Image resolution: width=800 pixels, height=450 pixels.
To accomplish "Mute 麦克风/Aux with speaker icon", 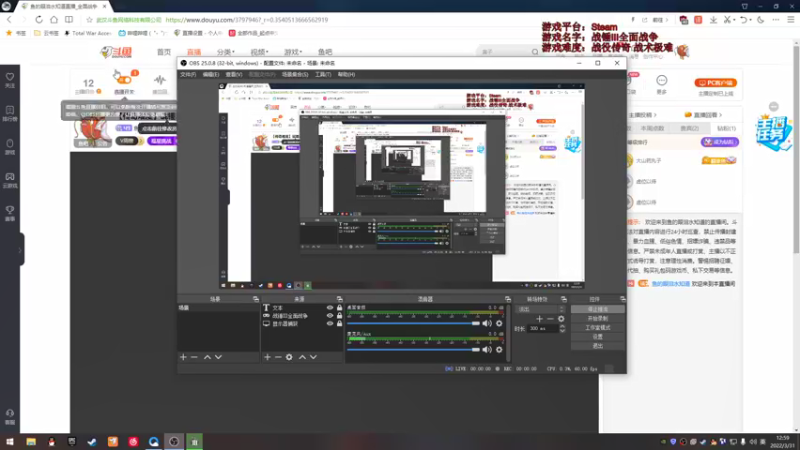I will pyautogui.click(x=487, y=349).
